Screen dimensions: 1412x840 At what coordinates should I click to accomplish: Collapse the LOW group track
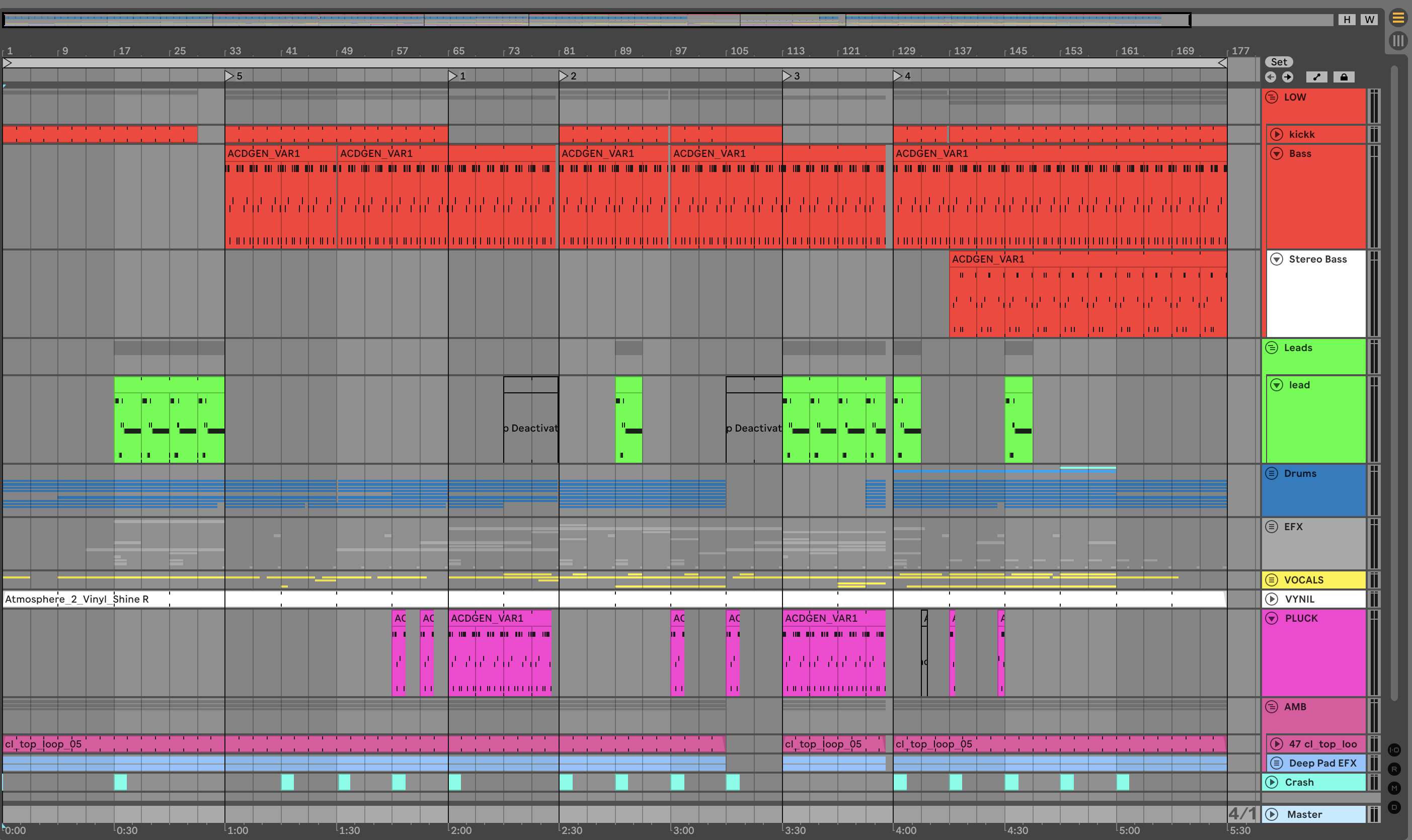click(1272, 98)
